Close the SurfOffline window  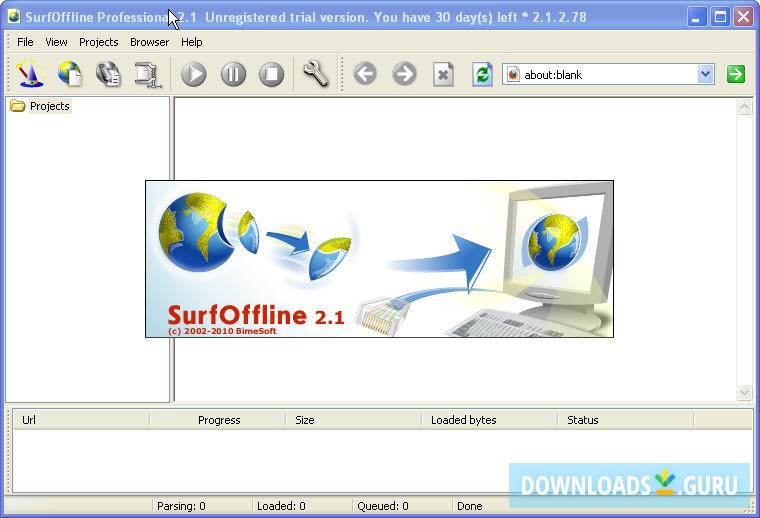tap(744, 17)
